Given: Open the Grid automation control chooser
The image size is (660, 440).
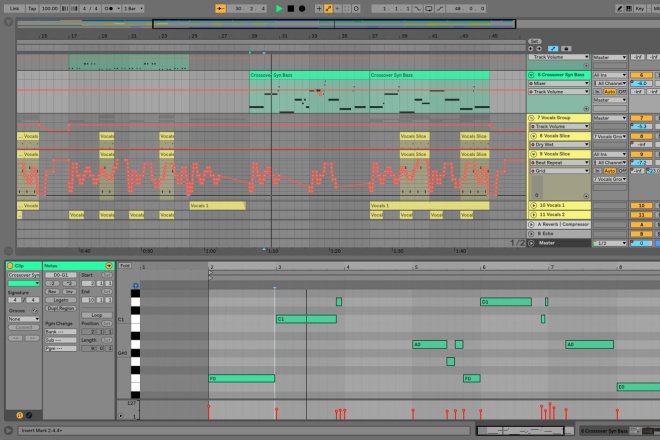Looking at the screenshot, I should [x=559, y=171].
